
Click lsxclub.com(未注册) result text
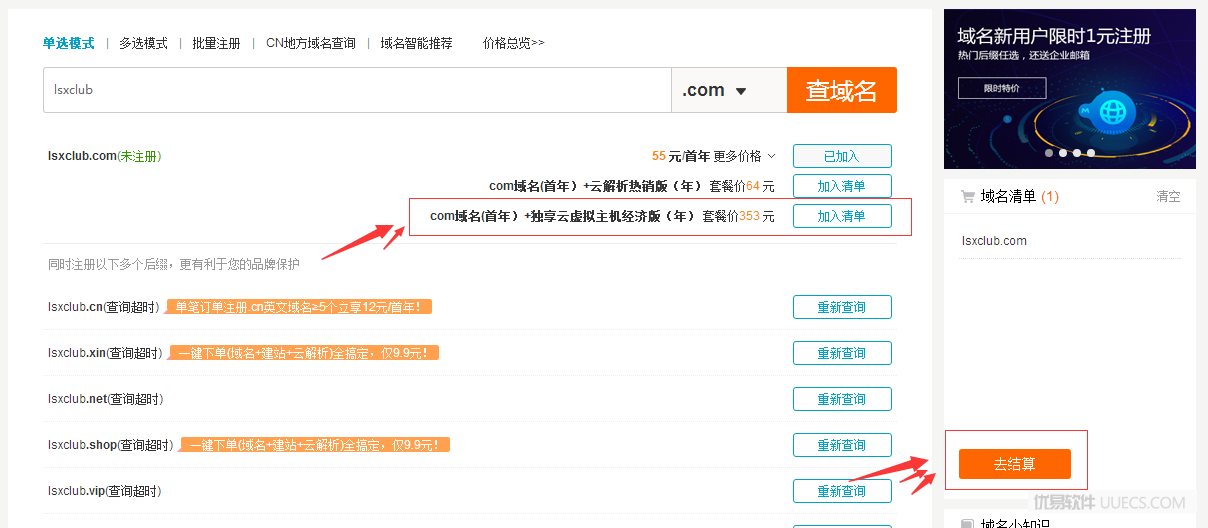point(104,156)
